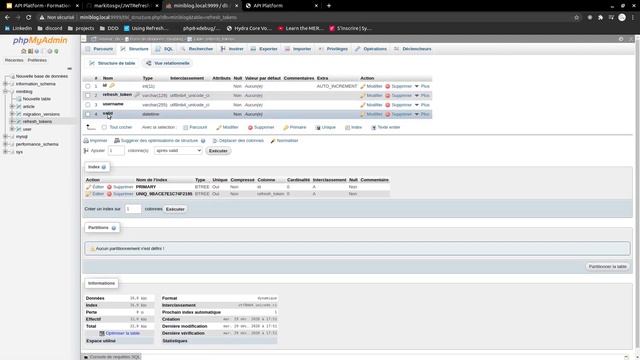Click the green reload navigation icon

click(56, 51)
